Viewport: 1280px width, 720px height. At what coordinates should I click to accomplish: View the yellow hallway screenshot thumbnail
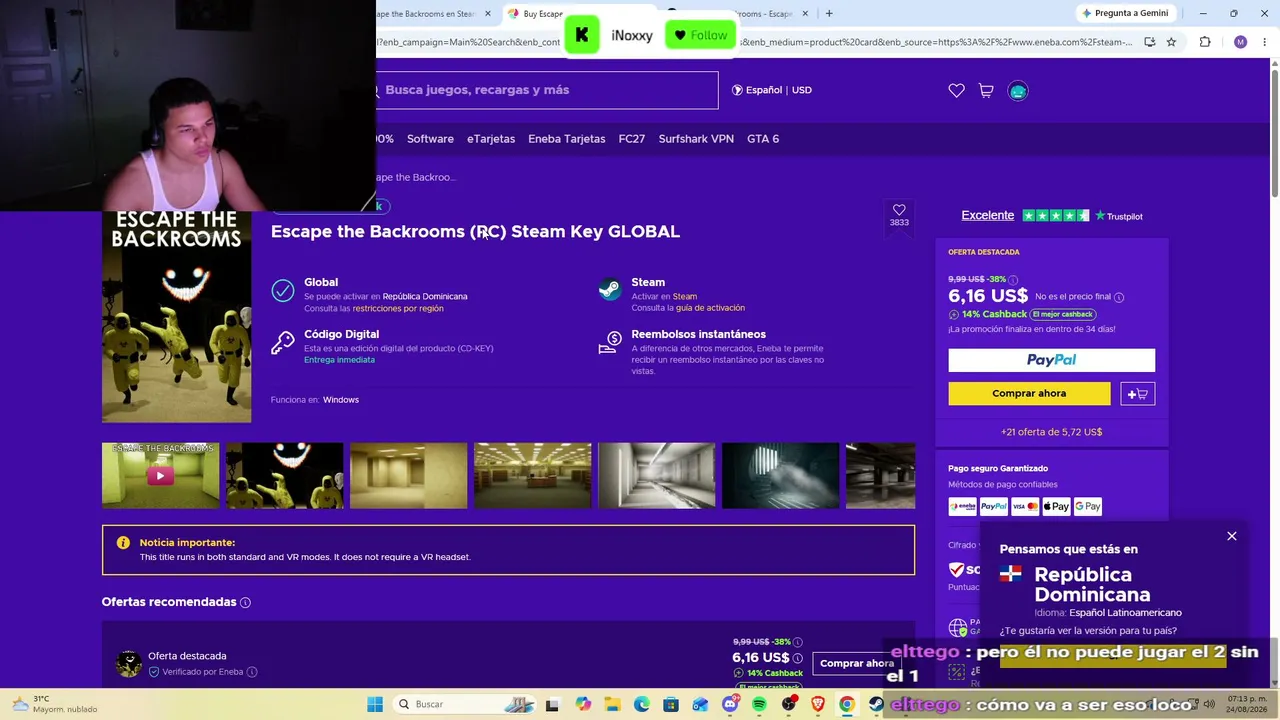(408, 476)
